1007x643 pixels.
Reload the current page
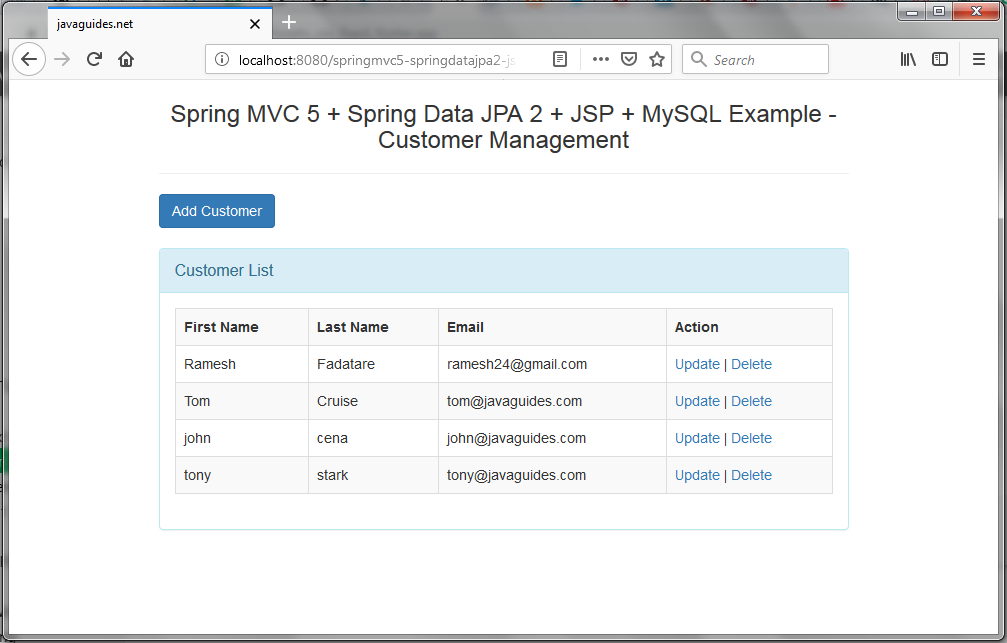tap(94, 60)
